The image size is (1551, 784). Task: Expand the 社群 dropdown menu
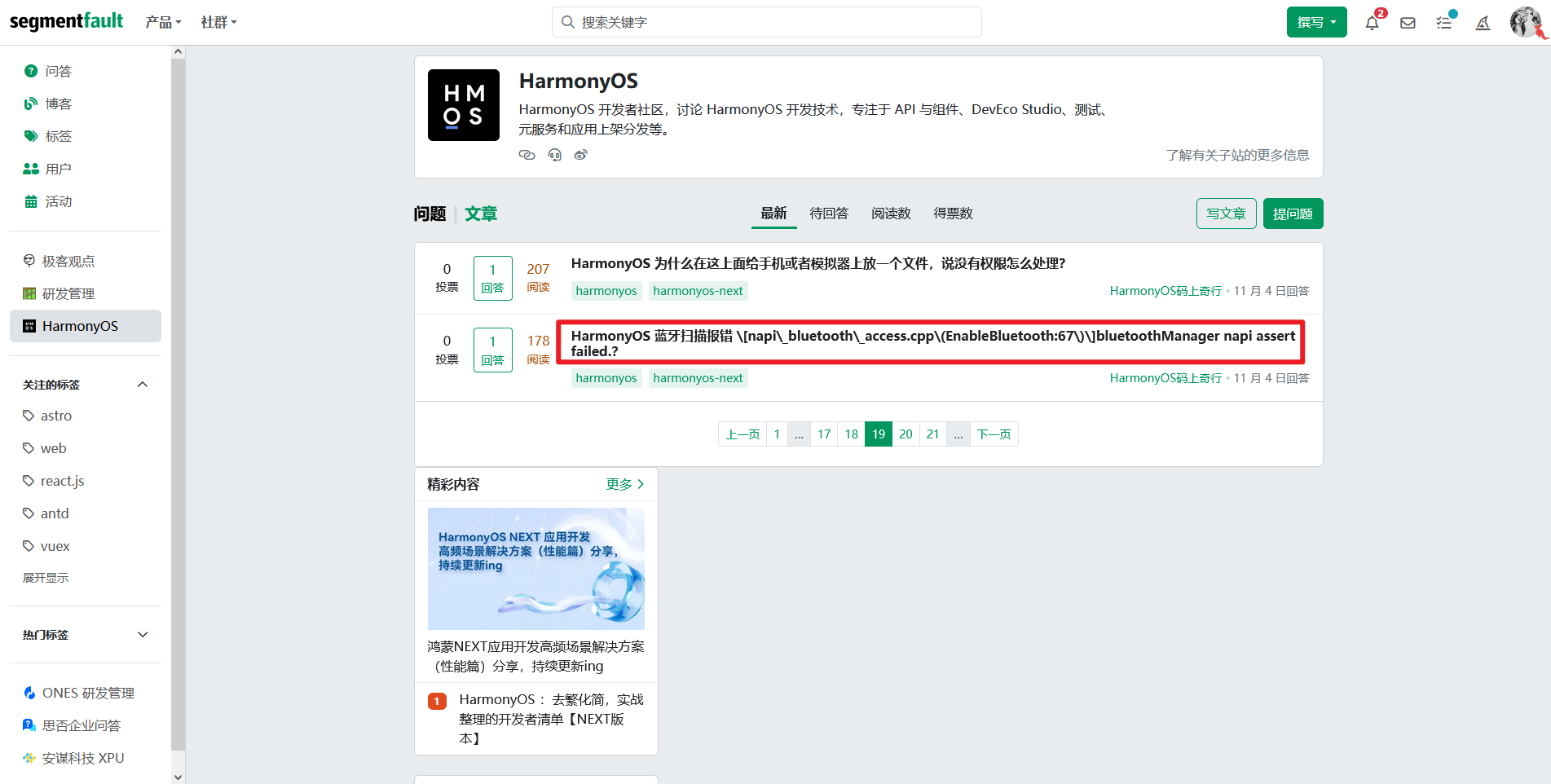(x=218, y=23)
